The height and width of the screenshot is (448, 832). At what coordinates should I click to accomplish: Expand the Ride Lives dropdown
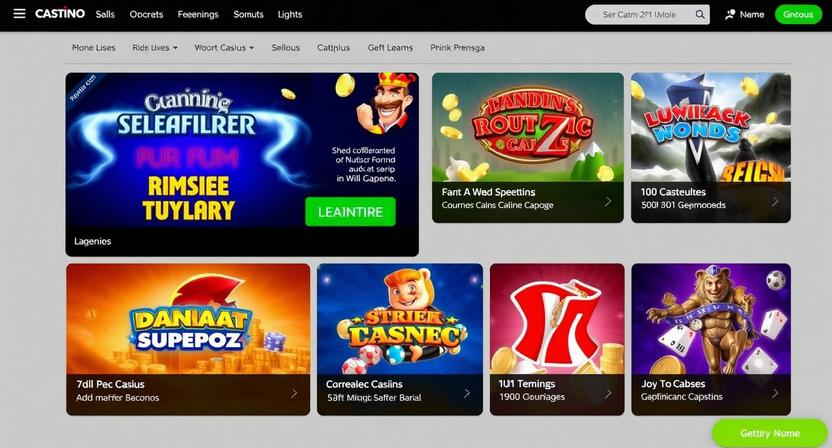155,48
